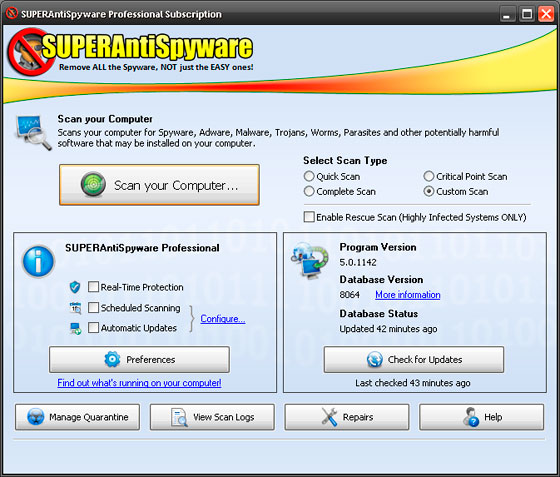Open Manage Quarantine
Viewport: 560px width, 477px height.
click(x=78, y=417)
